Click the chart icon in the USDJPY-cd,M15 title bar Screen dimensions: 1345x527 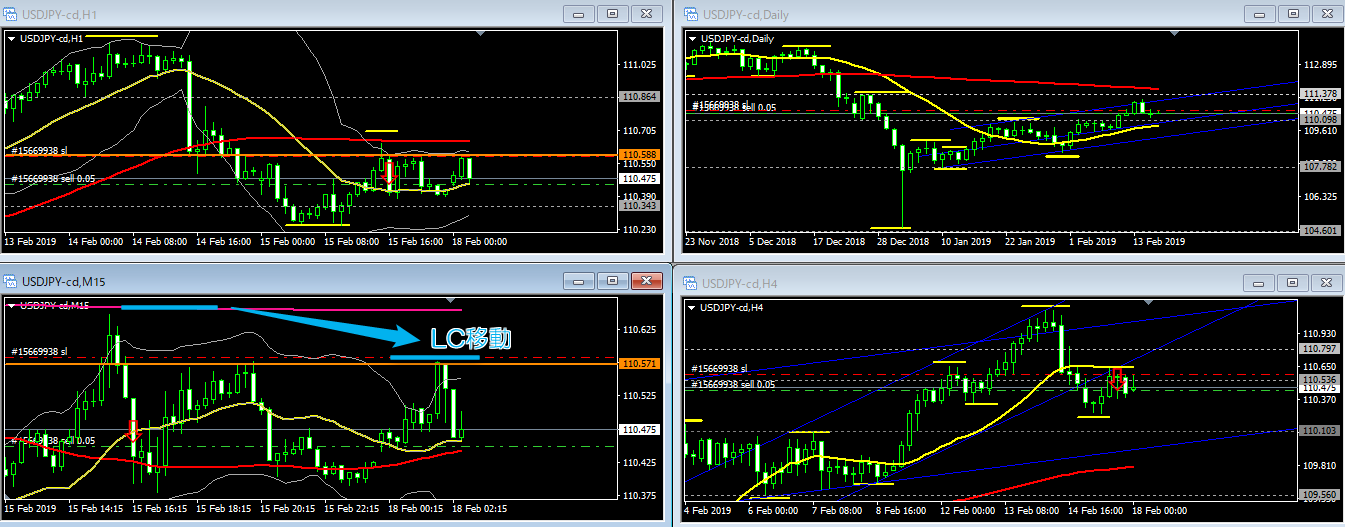pyautogui.click(x=11, y=282)
